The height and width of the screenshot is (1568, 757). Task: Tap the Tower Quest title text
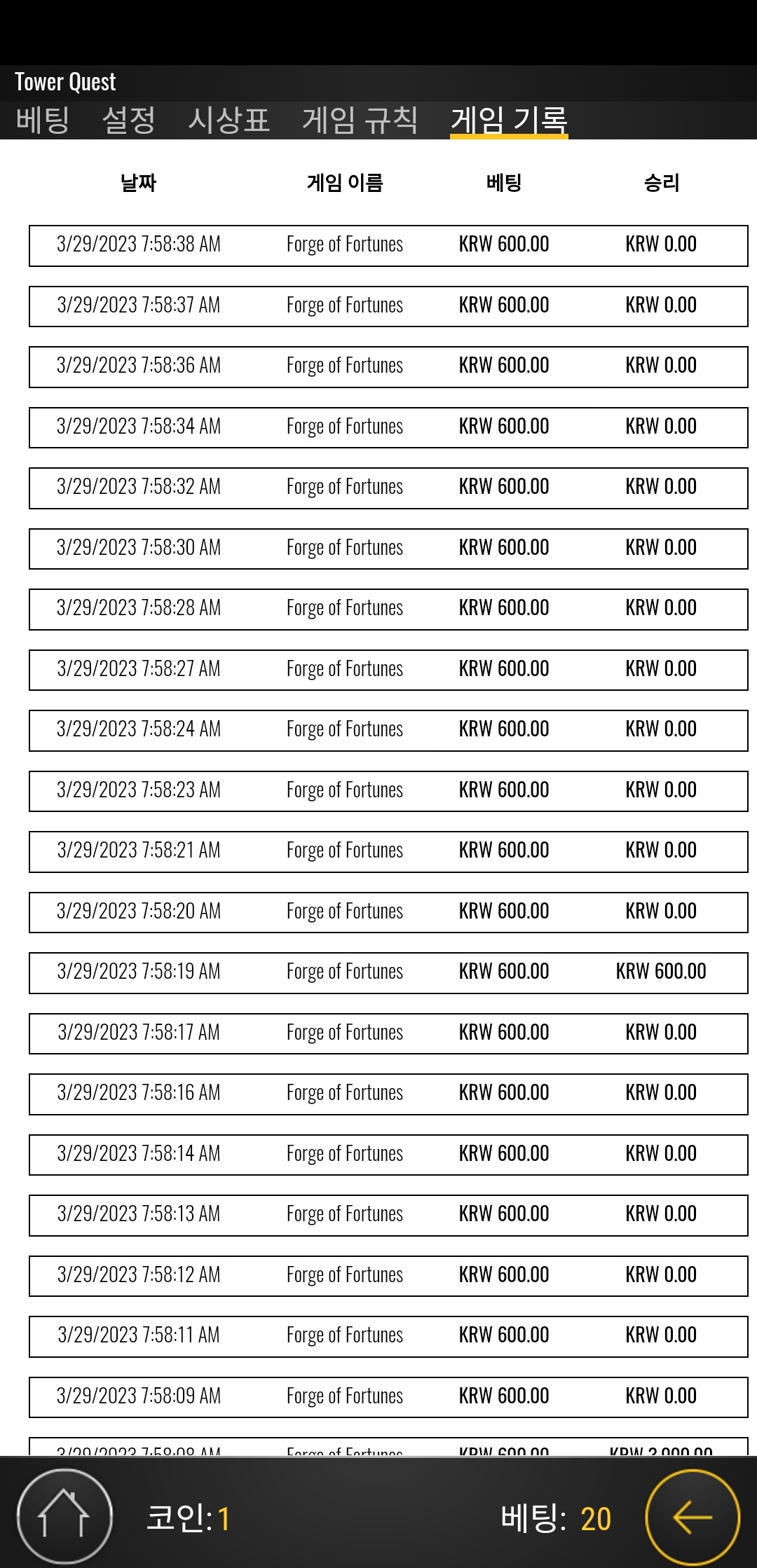pyautogui.click(x=65, y=82)
